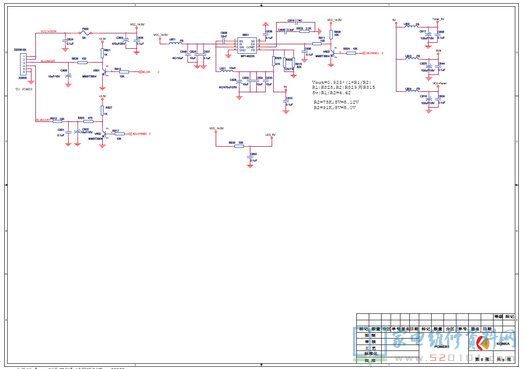Select the lower-left MMBT3904 transistor symbol

pos(105,133)
